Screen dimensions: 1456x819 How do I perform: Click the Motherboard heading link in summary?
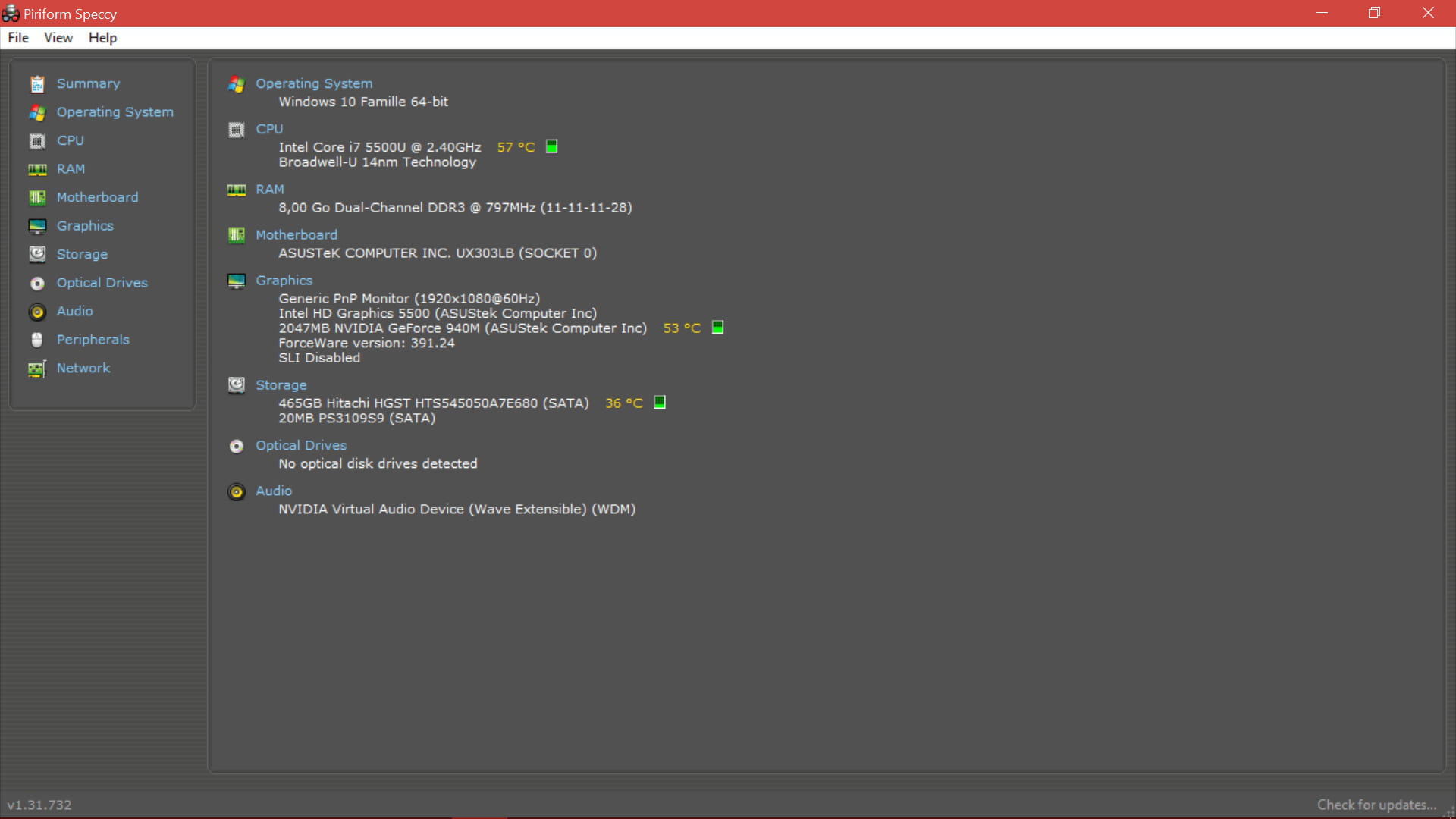click(297, 235)
